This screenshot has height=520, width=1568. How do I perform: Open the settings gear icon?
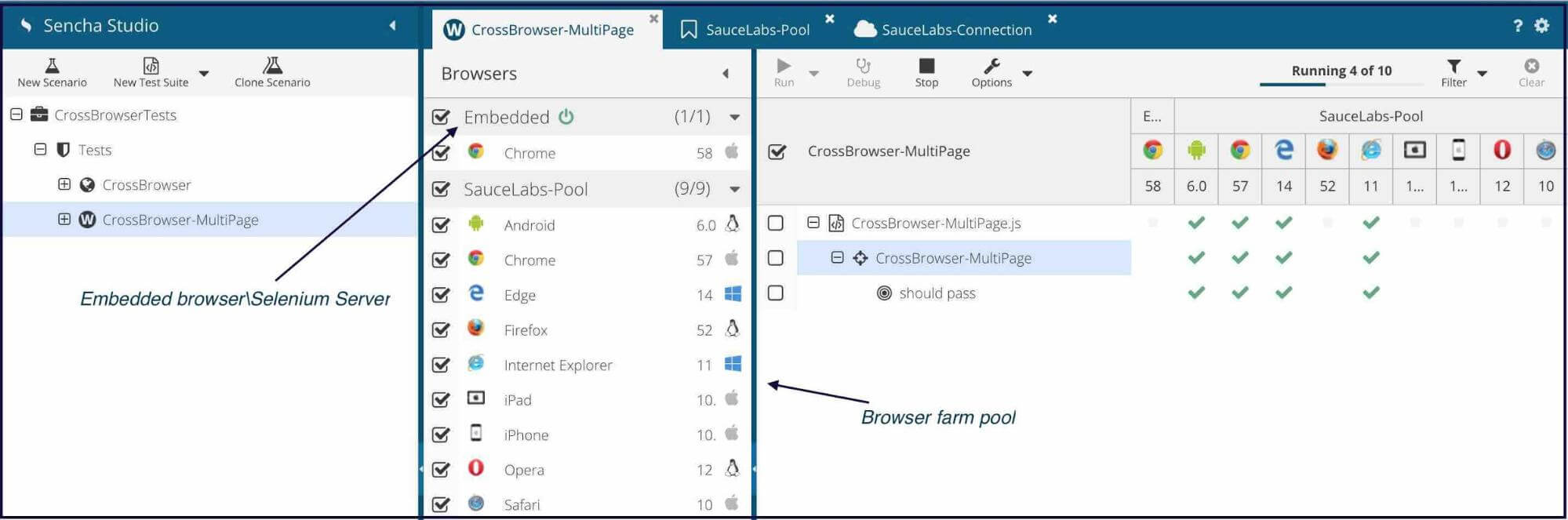pos(1541,25)
